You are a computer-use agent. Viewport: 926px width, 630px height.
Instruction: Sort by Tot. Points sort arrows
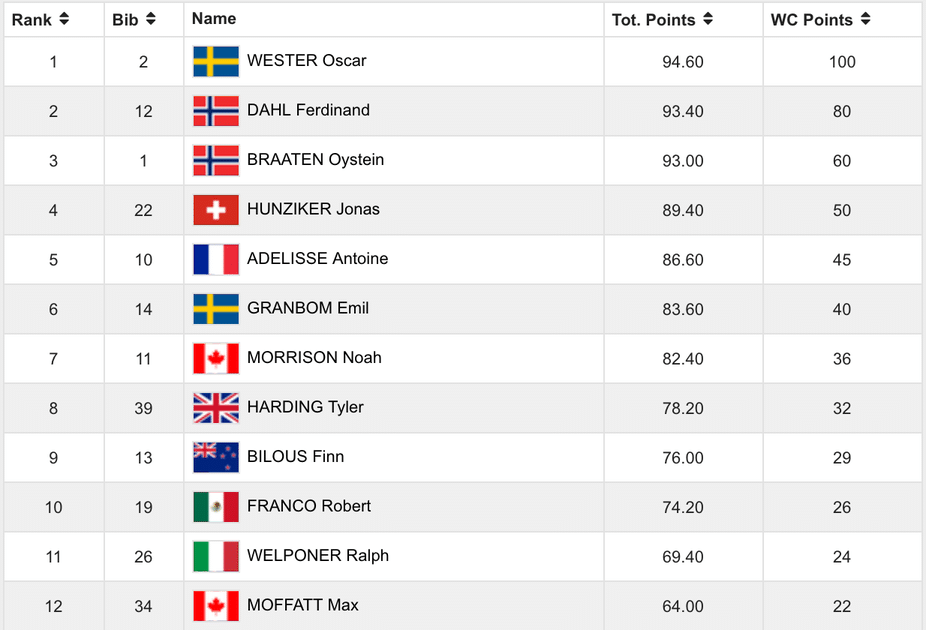[707, 19]
